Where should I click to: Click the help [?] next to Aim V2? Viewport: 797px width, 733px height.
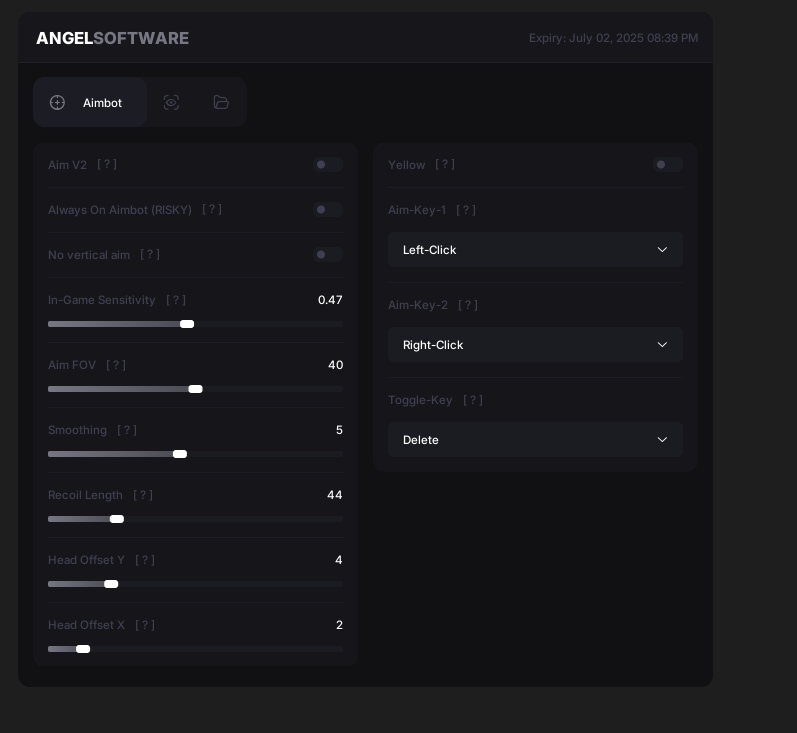coord(107,165)
